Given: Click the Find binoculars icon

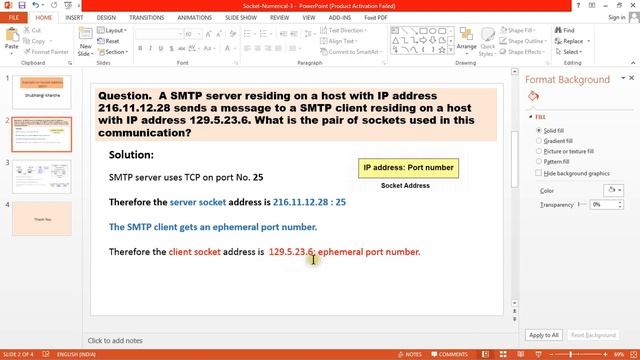Looking at the screenshot, I should tap(558, 30).
